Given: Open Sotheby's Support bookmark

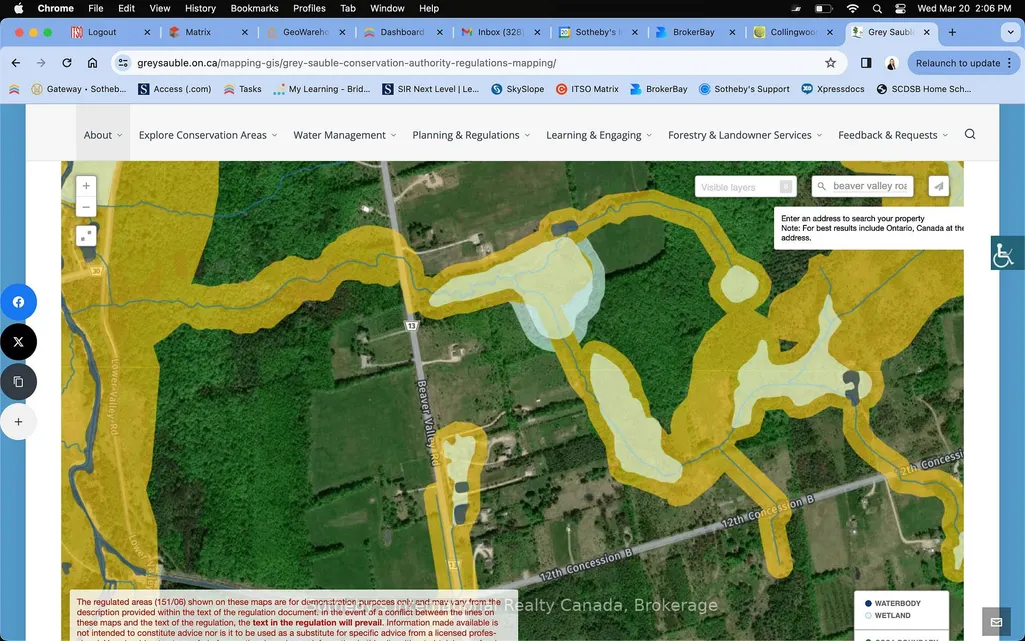Looking at the screenshot, I should [x=744, y=89].
